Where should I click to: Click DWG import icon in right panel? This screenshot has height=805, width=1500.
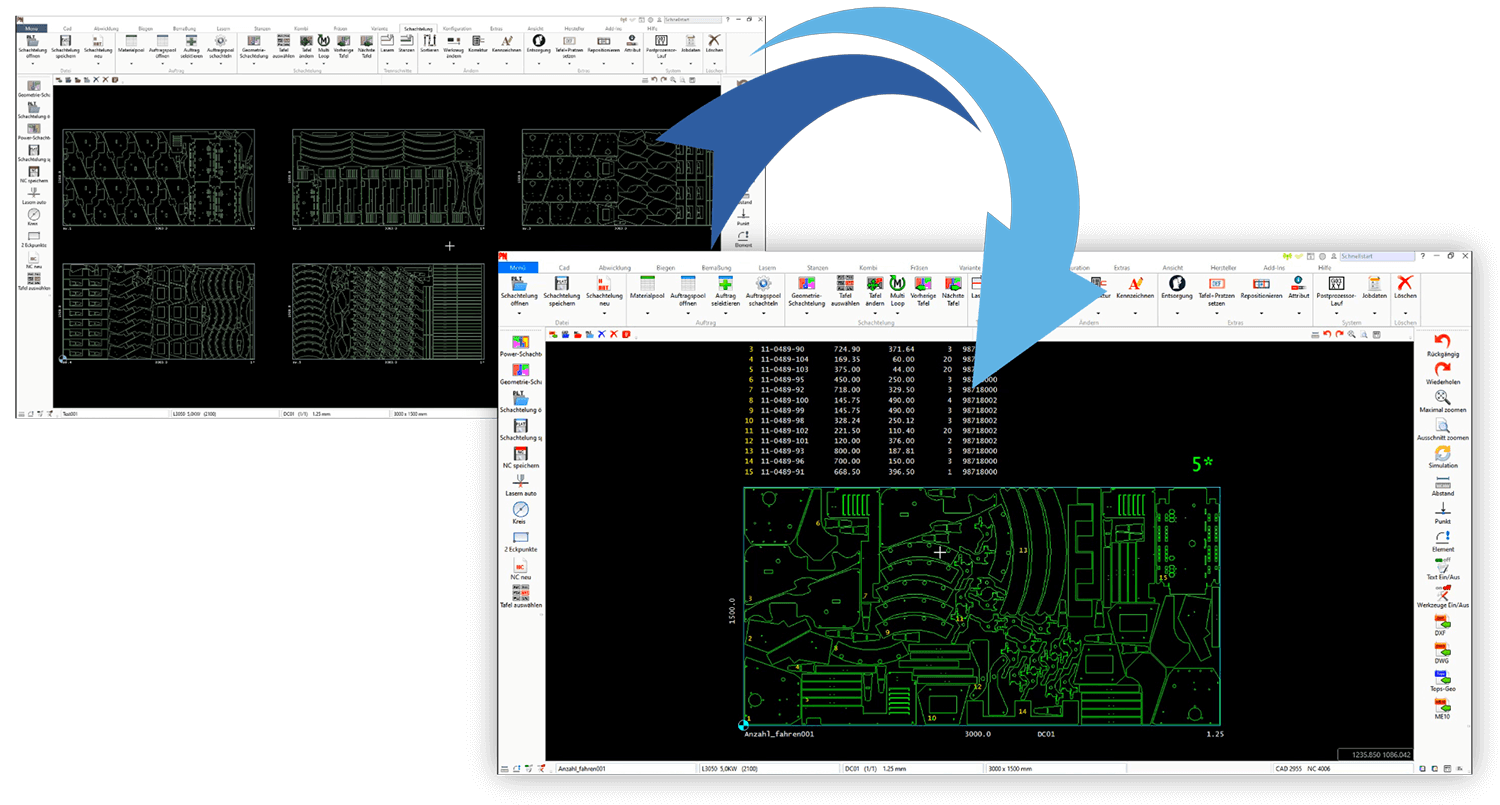coord(1441,654)
